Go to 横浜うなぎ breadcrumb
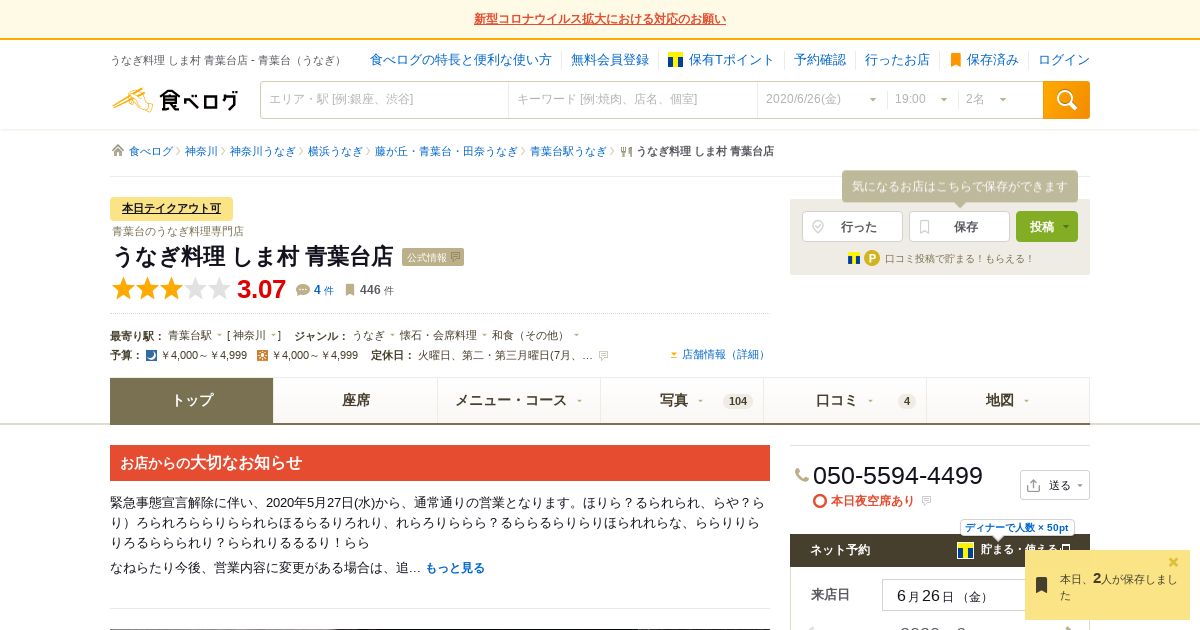 coord(335,151)
